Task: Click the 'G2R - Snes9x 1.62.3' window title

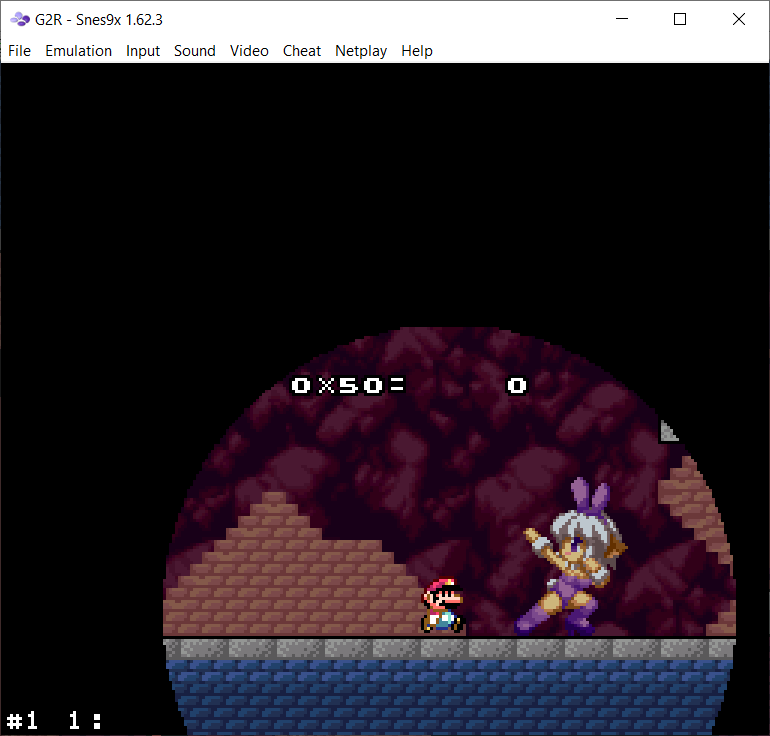Action: click(x=99, y=20)
